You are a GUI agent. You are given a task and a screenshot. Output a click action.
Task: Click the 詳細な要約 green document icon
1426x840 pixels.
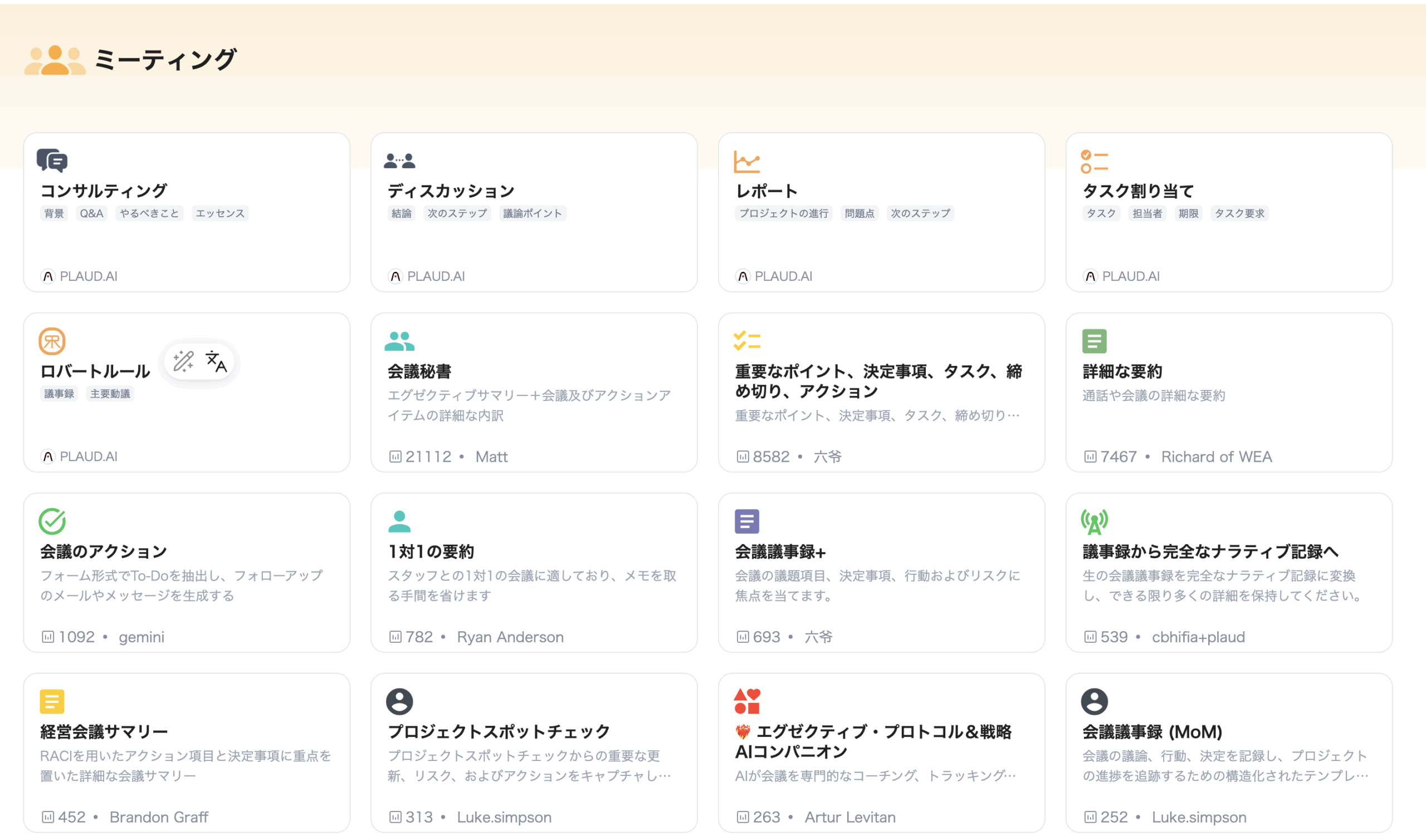point(1095,341)
